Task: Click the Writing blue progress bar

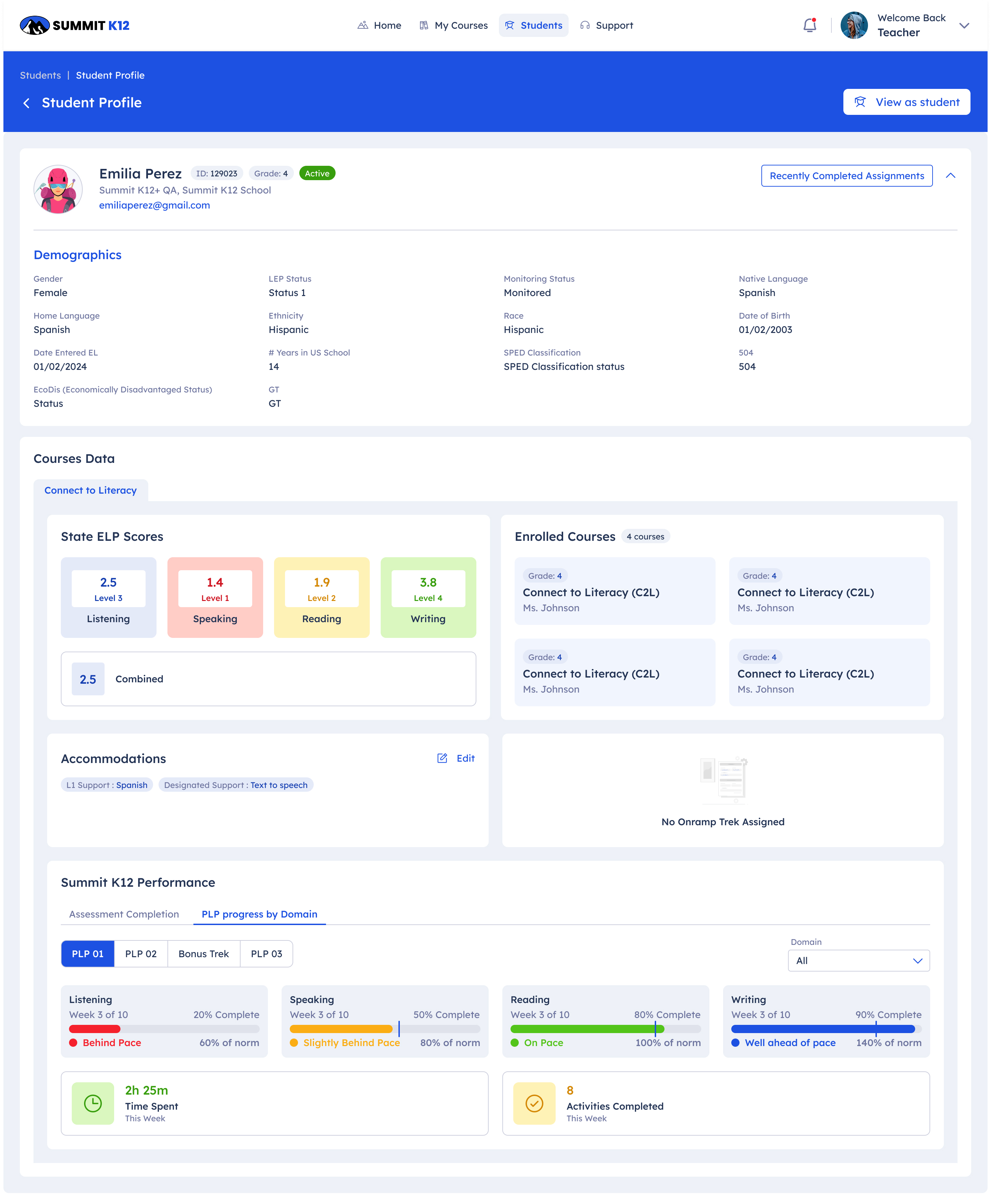Action: click(823, 1029)
